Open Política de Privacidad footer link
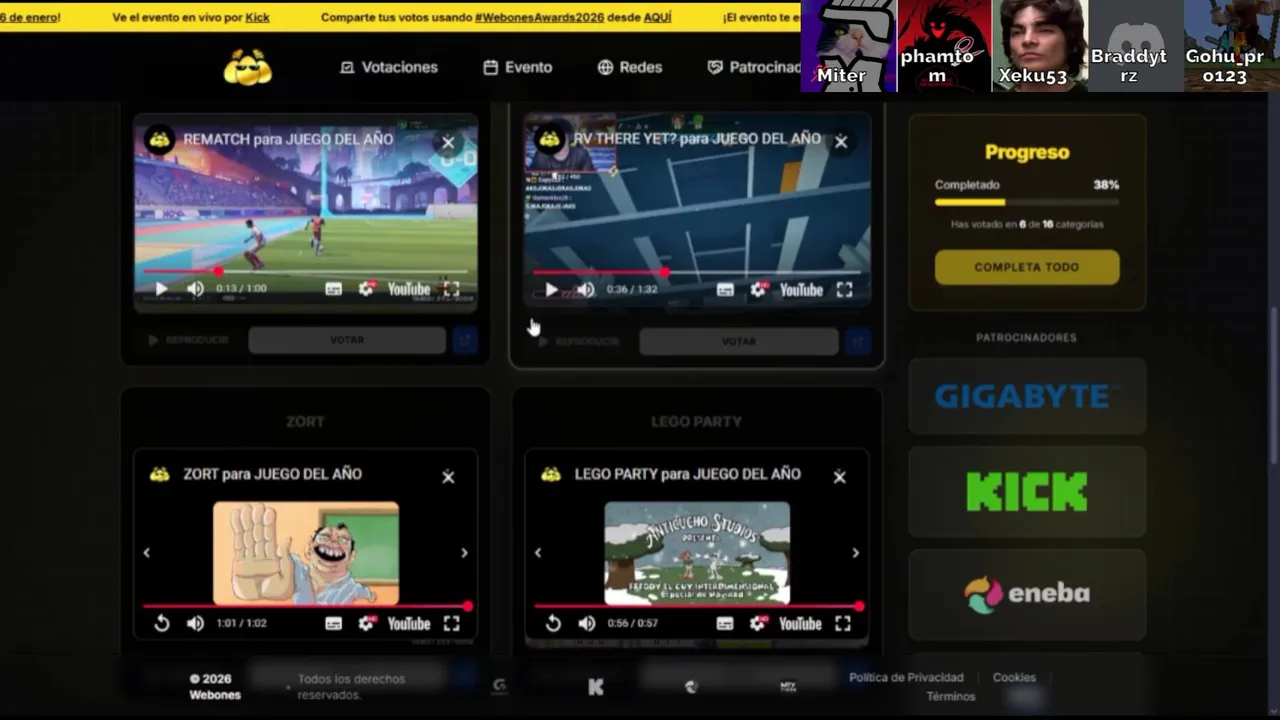Viewport: 1280px width, 720px height. (x=906, y=677)
